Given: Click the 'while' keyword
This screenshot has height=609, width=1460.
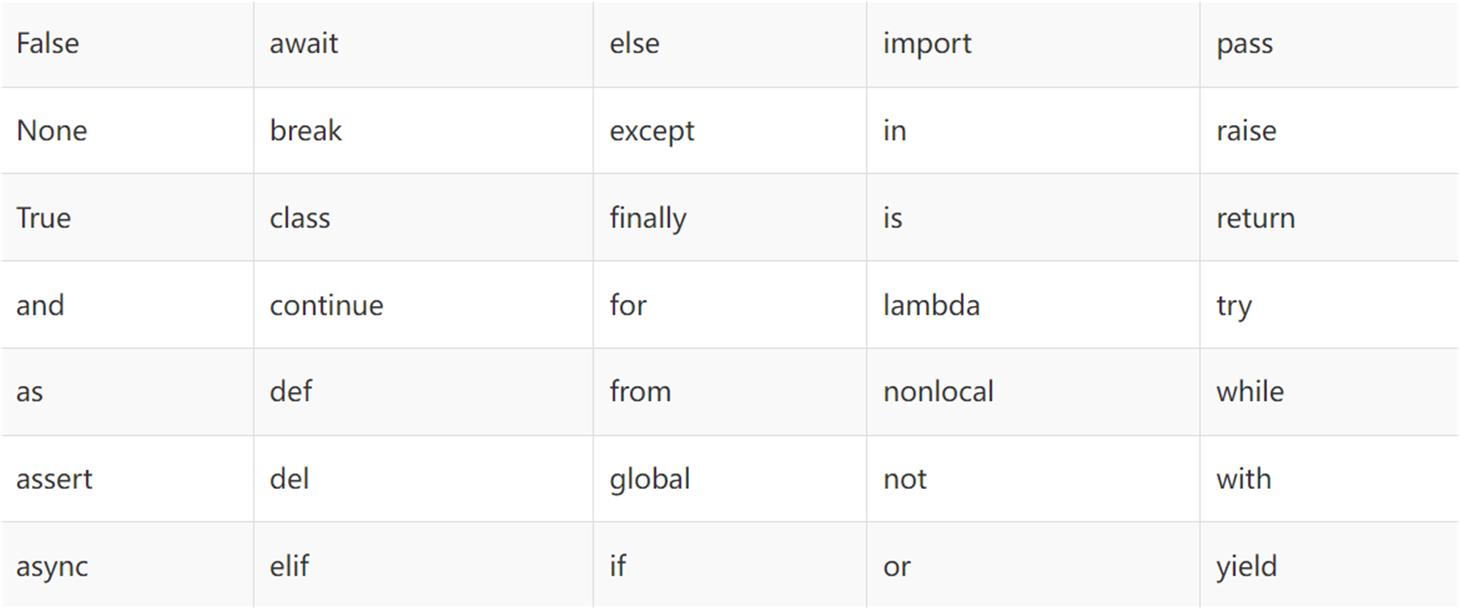Looking at the screenshot, I should (1250, 391).
